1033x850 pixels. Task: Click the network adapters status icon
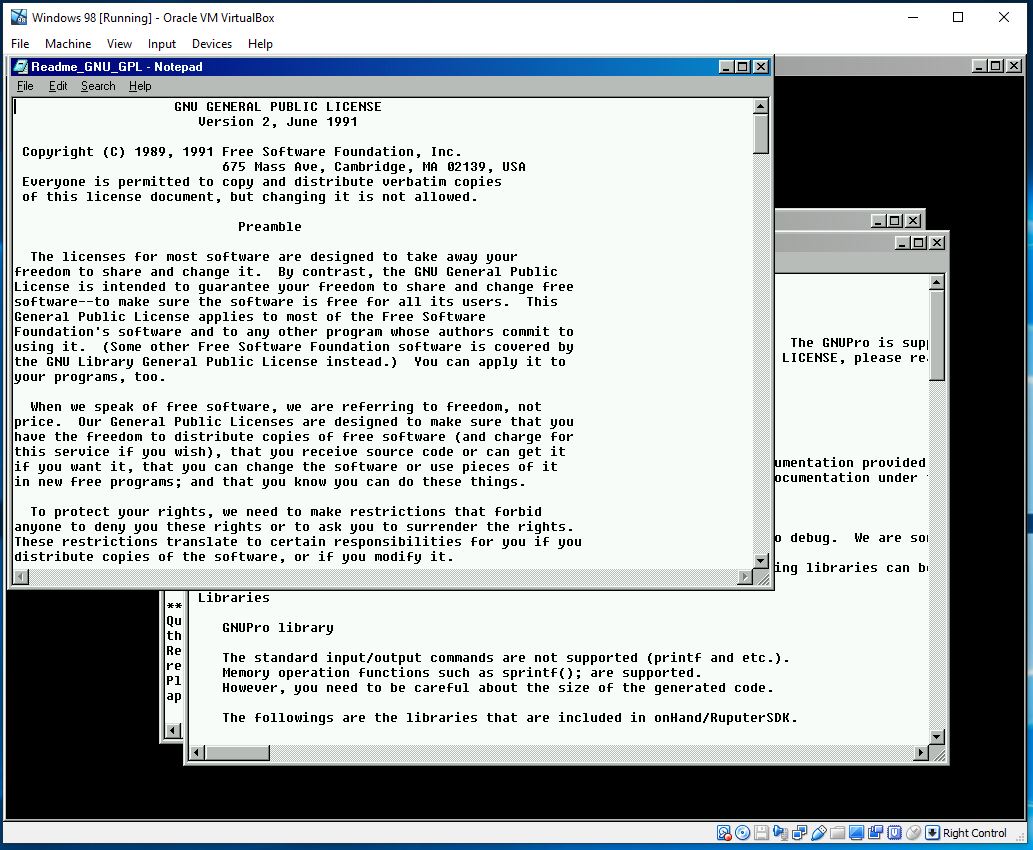click(x=800, y=833)
